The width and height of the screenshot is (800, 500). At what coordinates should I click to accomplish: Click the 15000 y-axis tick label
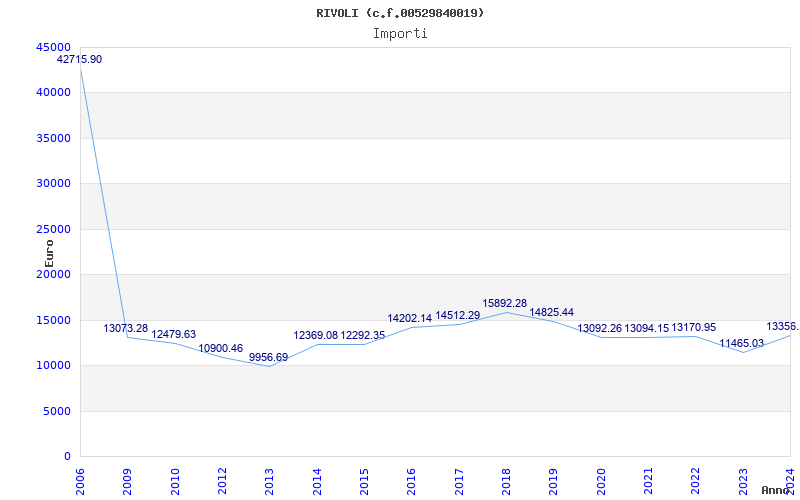coord(54,320)
